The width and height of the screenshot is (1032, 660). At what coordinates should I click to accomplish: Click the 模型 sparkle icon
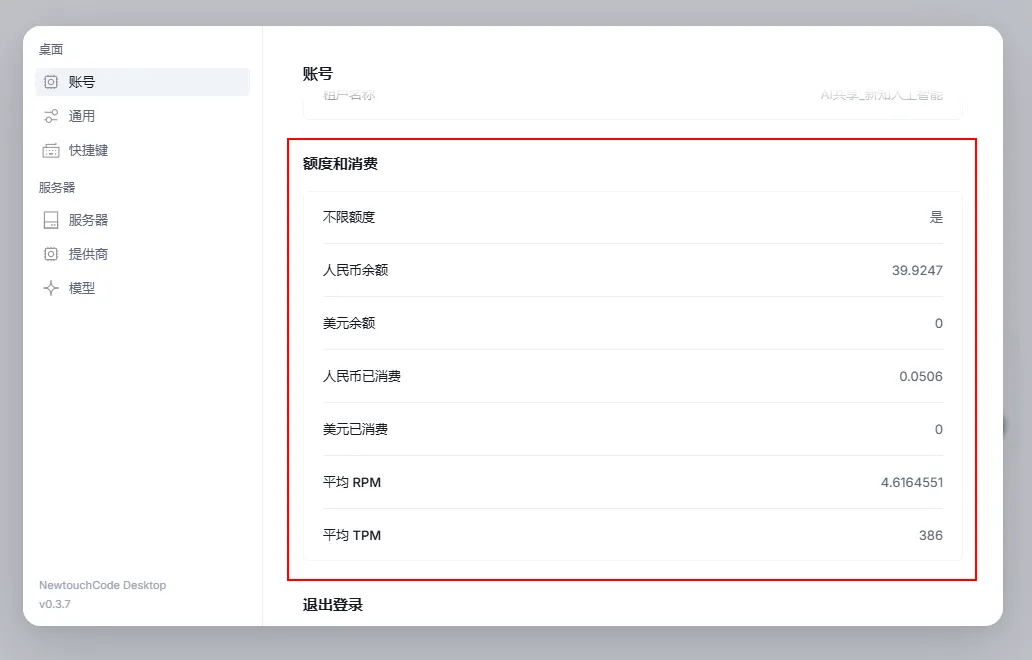pos(51,288)
